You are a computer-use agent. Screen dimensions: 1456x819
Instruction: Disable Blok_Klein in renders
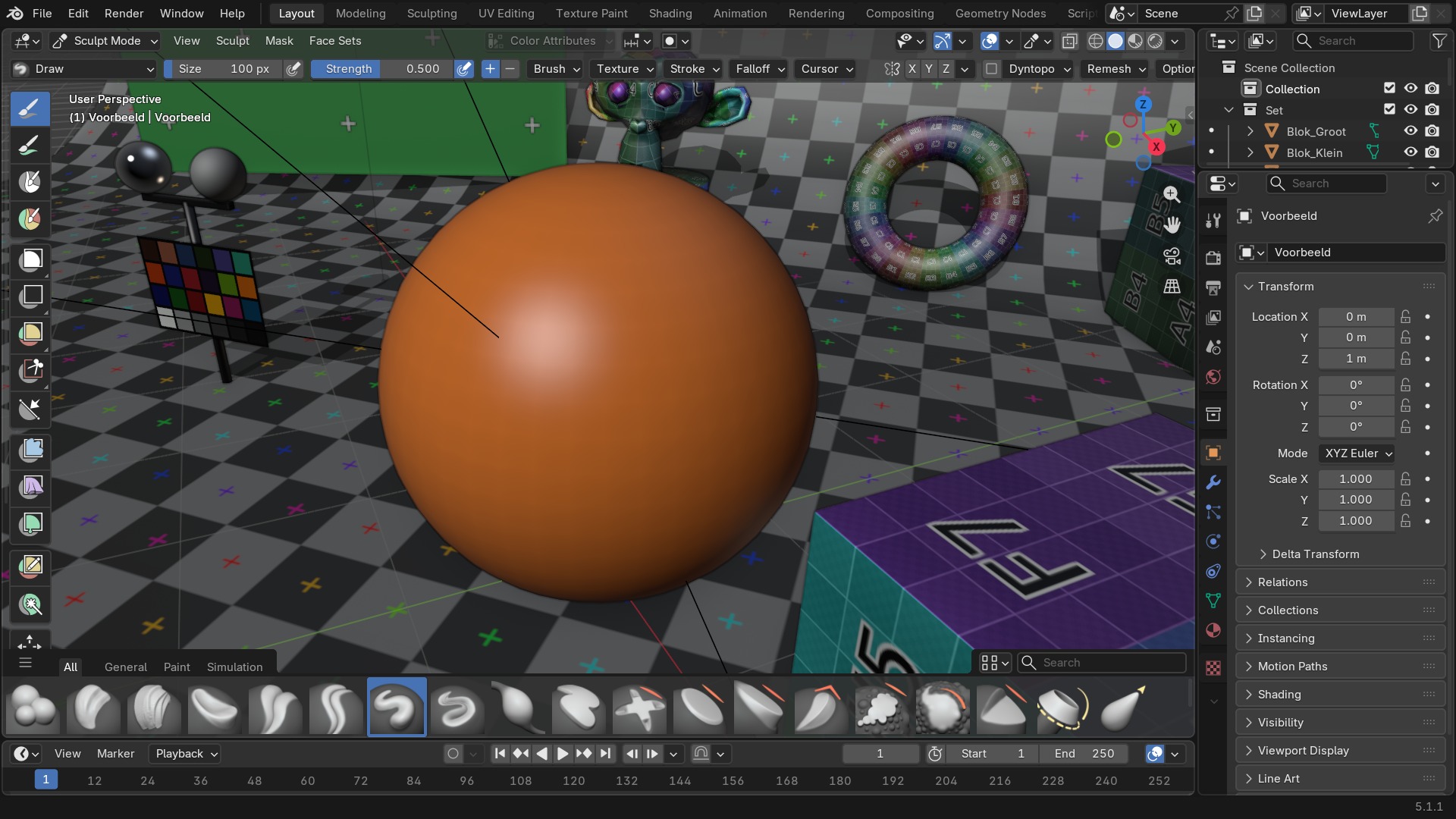(x=1432, y=152)
